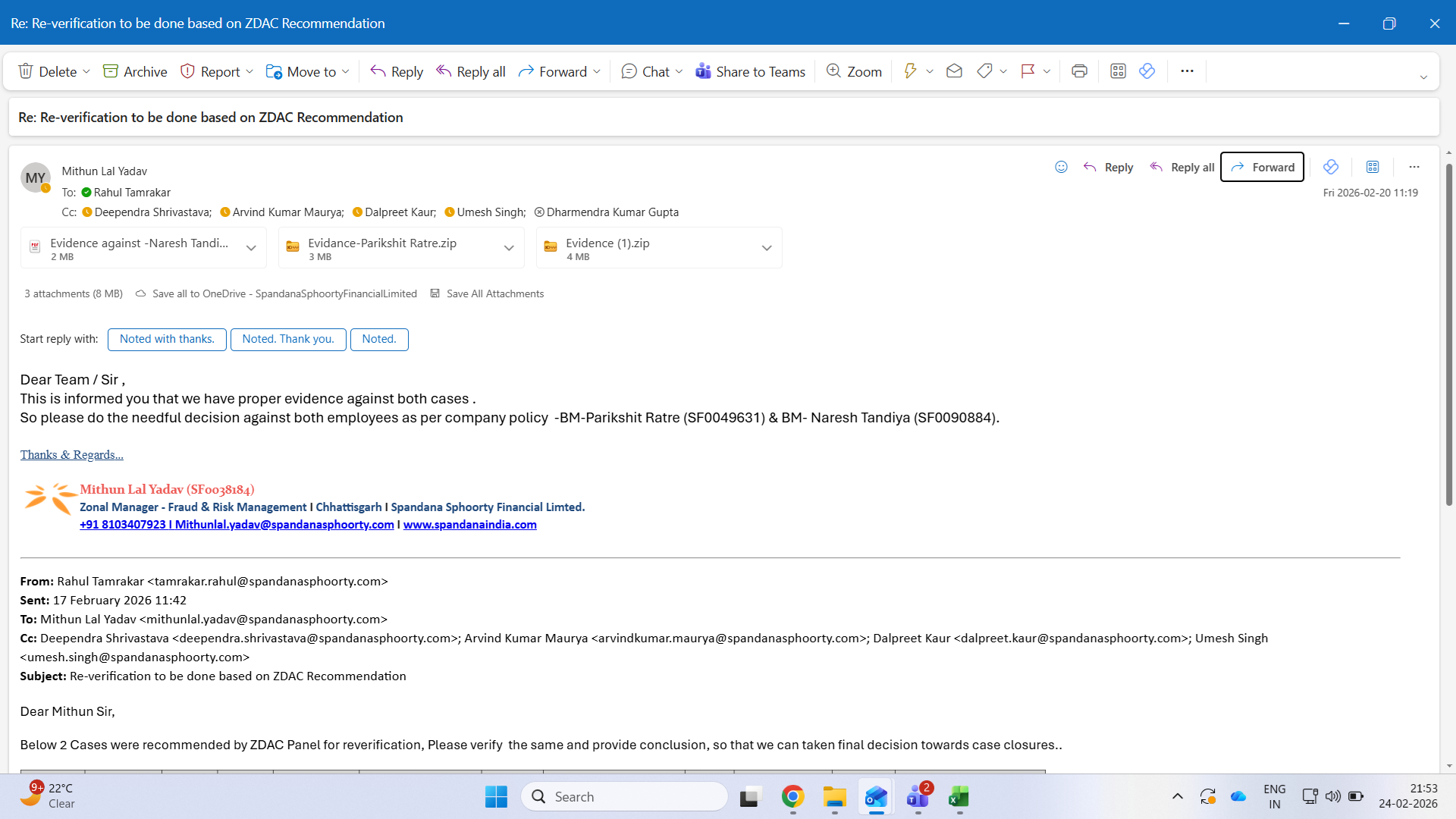The width and height of the screenshot is (1456, 819).
Task: Click the emoji reaction smiley icon
Action: [x=1061, y=167]
